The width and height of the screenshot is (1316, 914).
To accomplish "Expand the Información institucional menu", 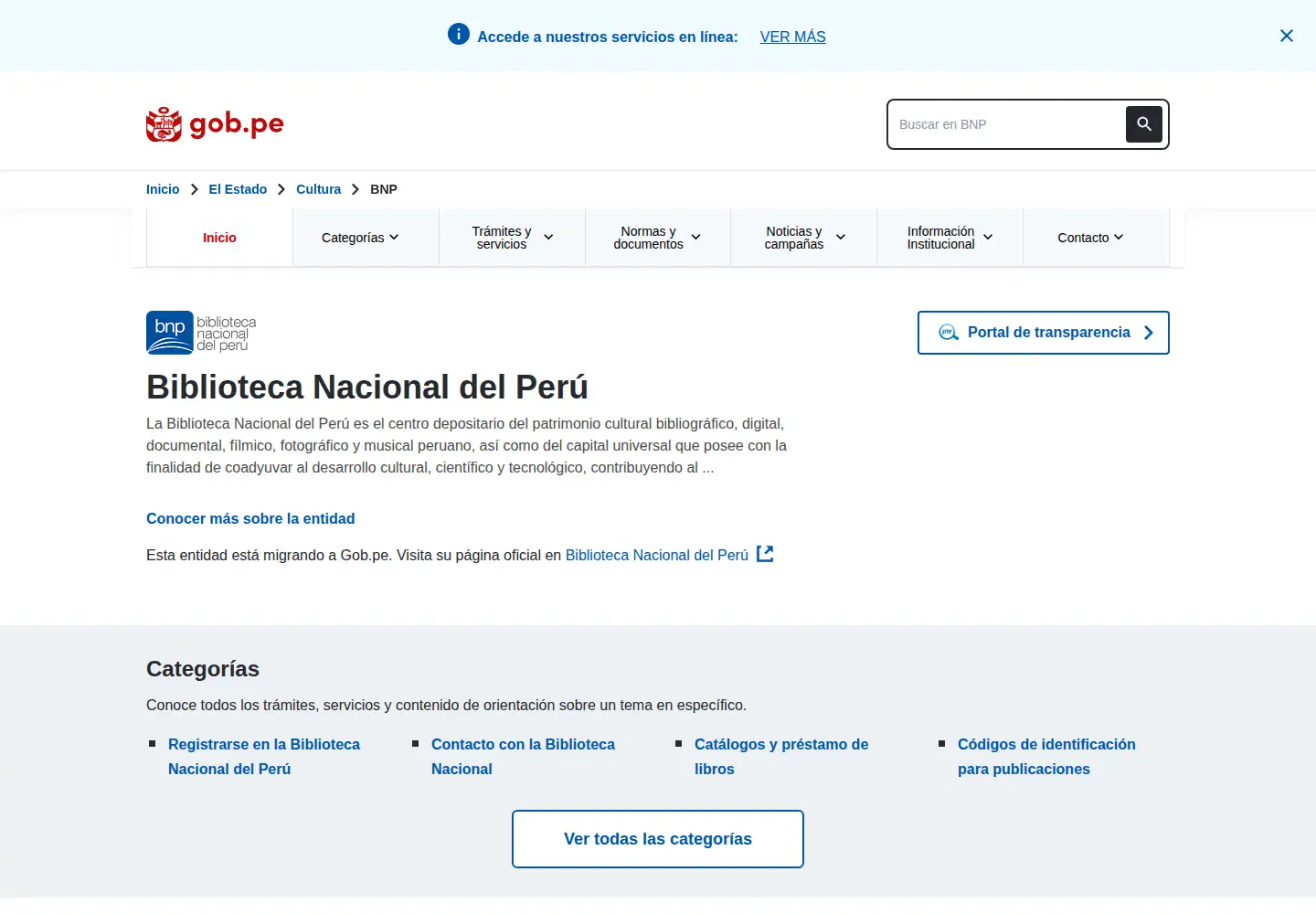I will point(950,238).
